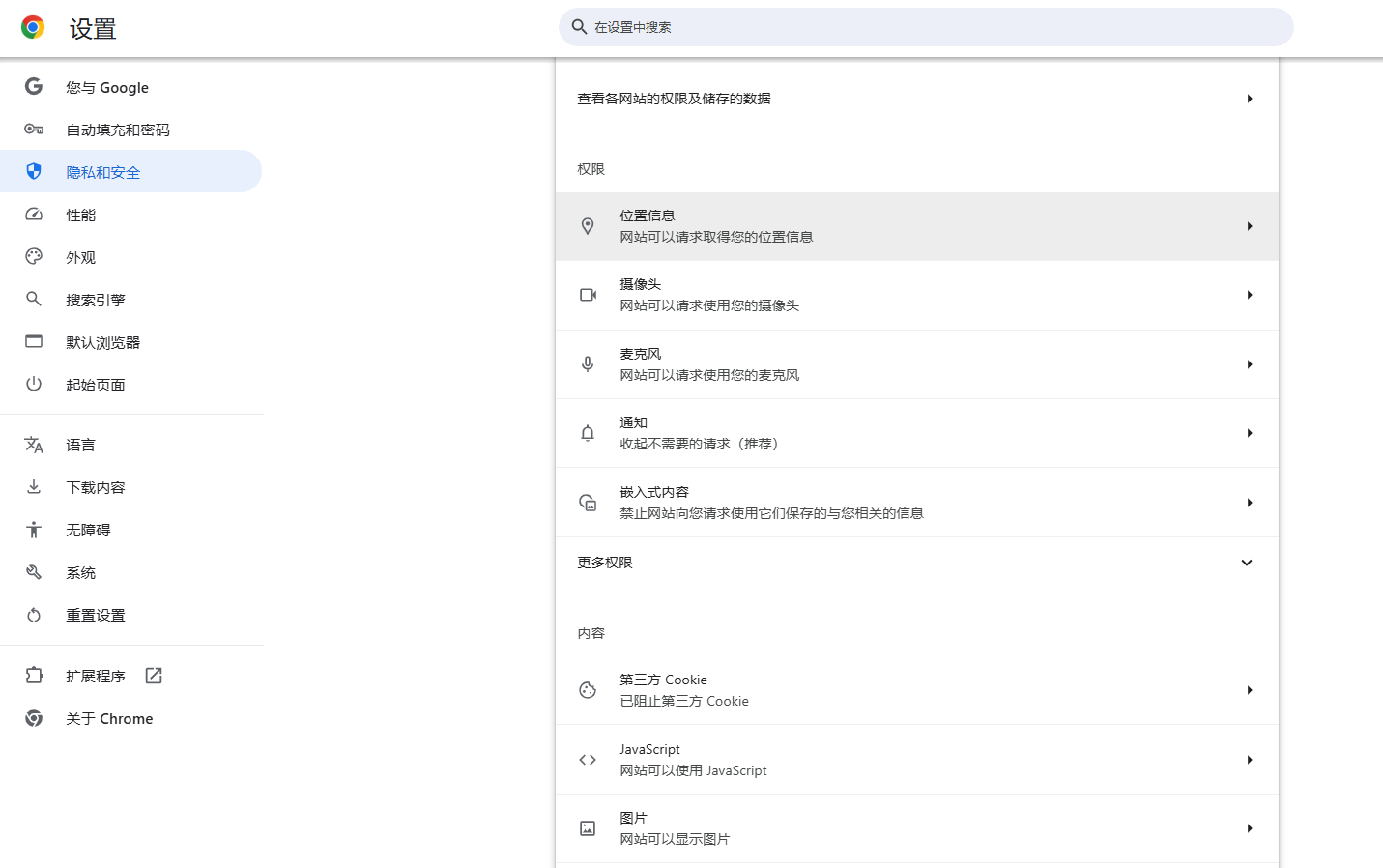This screenshot has height=868, width=1383.
Task: Click the Chrome logo beside 设置
Action: [x=33, y=28]
